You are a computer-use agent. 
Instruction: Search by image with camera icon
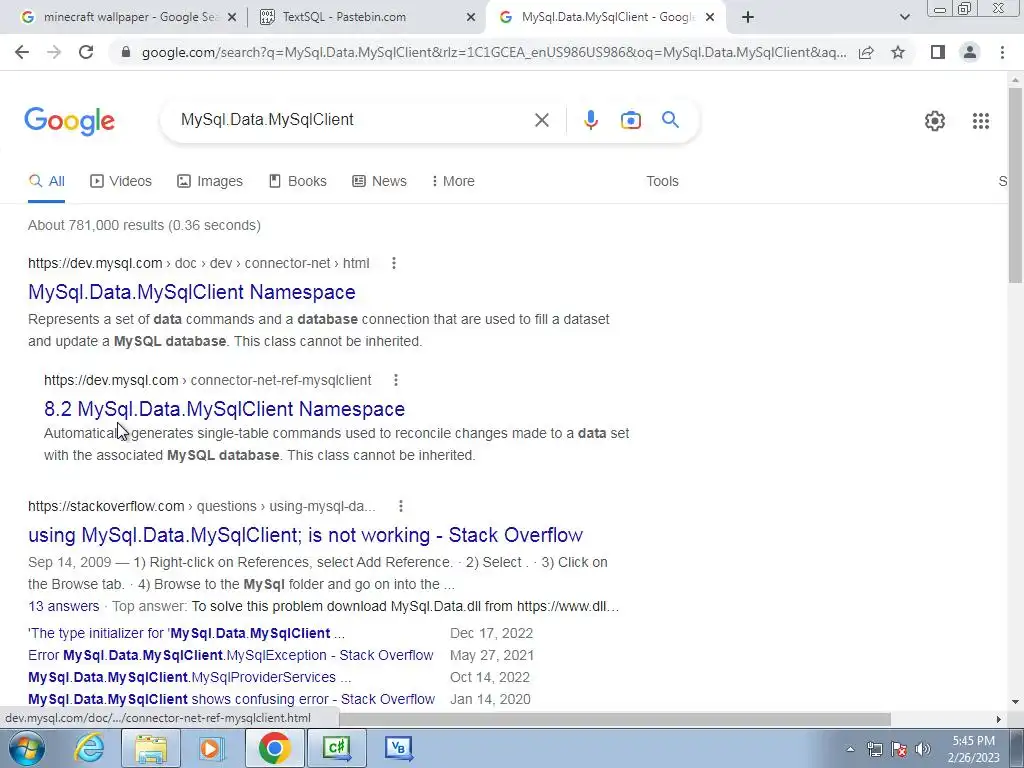(x=630, y=120)
